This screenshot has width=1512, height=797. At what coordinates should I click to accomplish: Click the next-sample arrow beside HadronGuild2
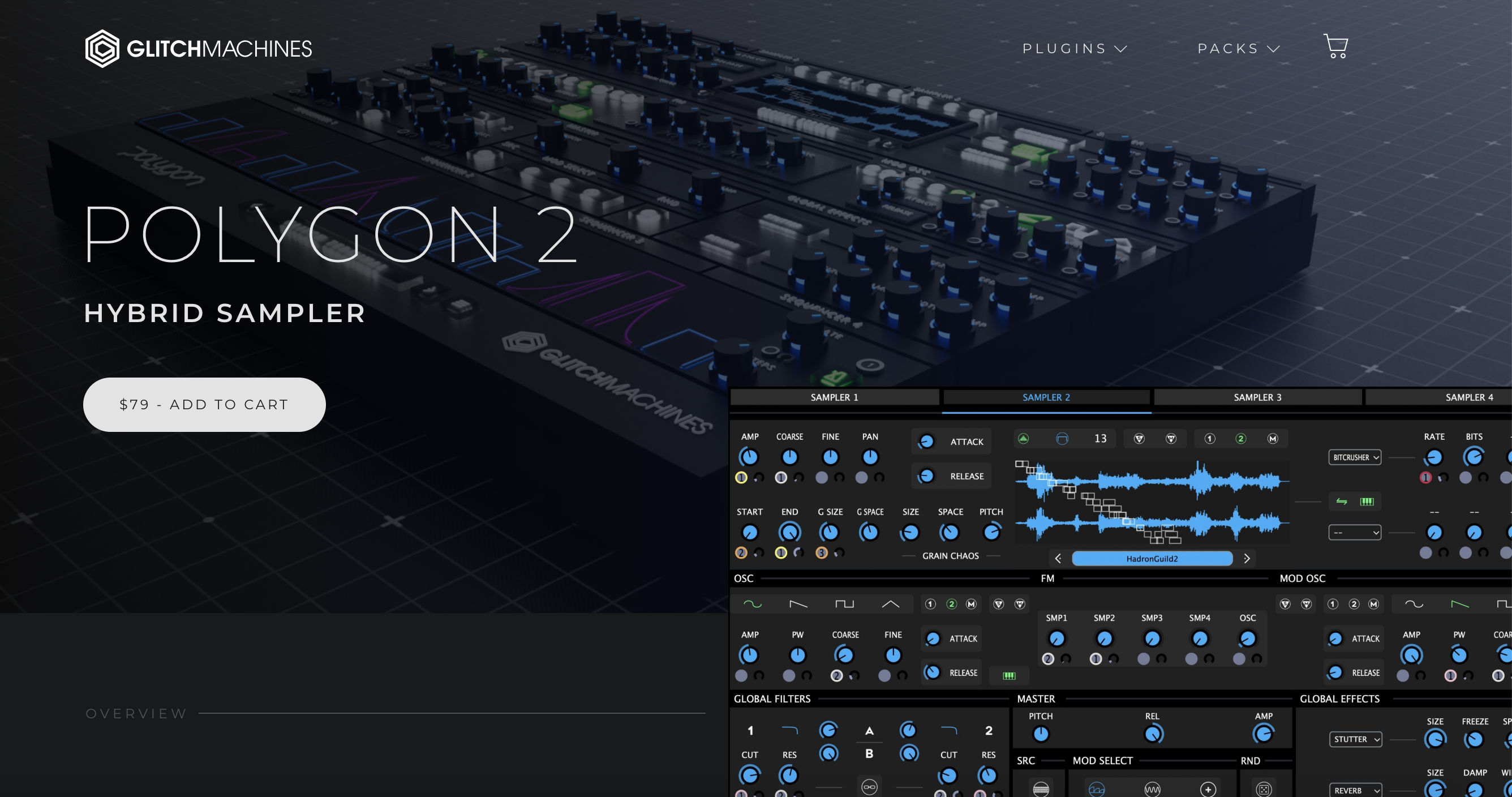click(1247, 559)
